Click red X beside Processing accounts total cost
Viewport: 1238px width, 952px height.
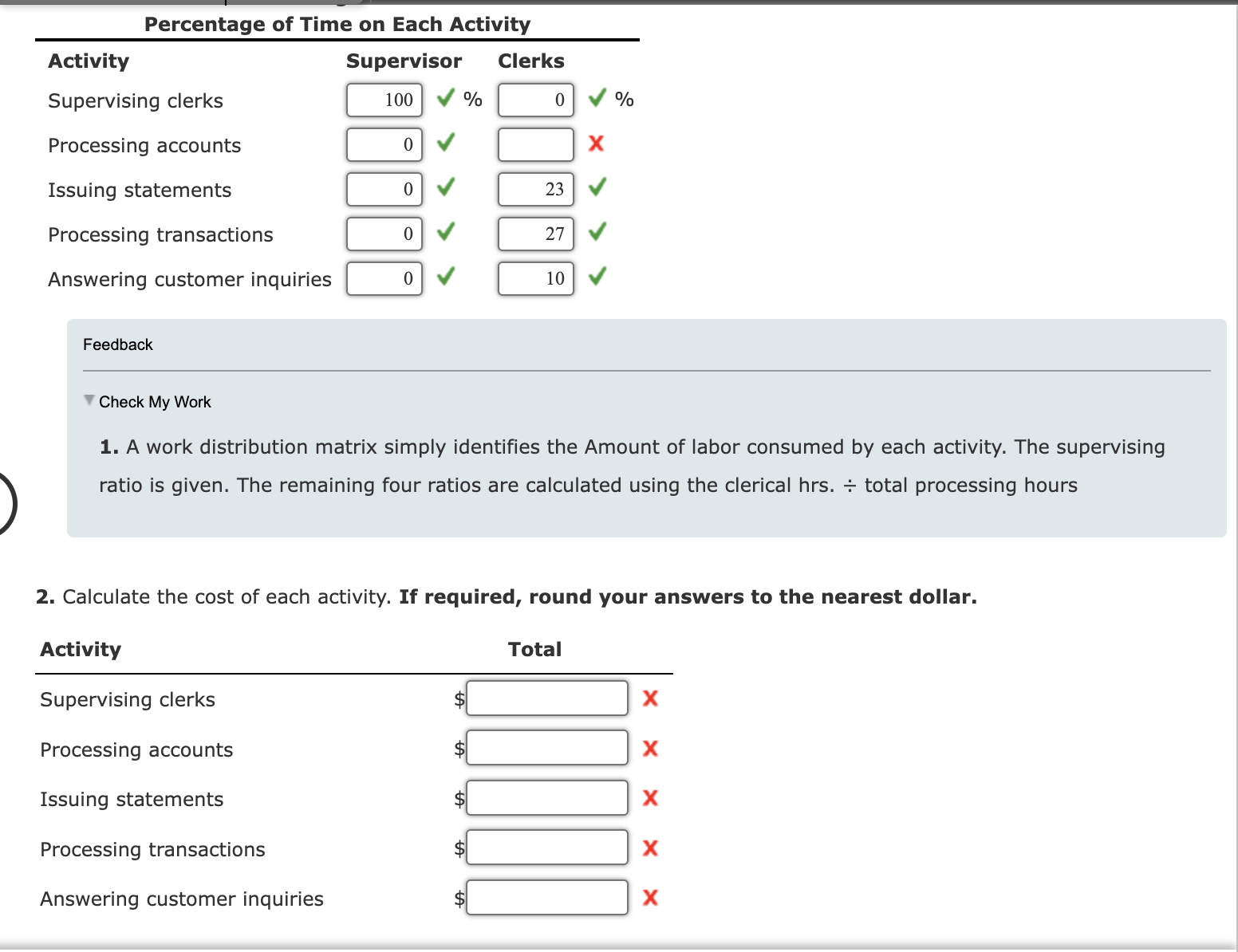pos(650,748)
